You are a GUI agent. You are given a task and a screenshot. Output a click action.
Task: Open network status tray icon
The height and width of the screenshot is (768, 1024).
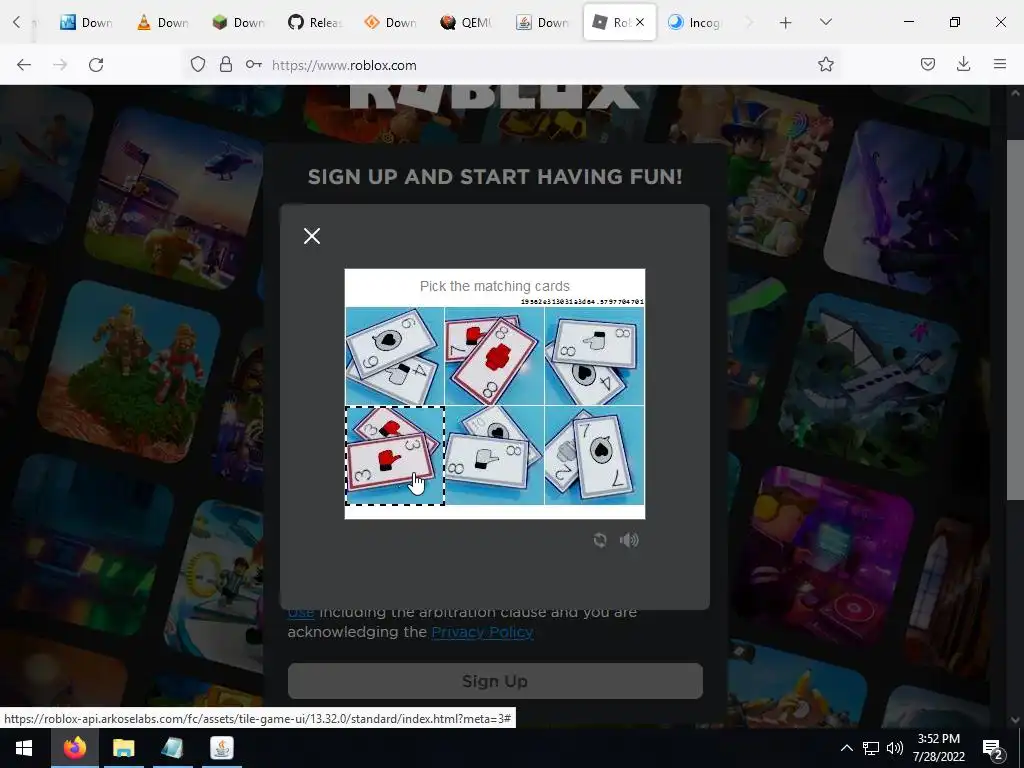pyautogui.click(x=871, y=748)
